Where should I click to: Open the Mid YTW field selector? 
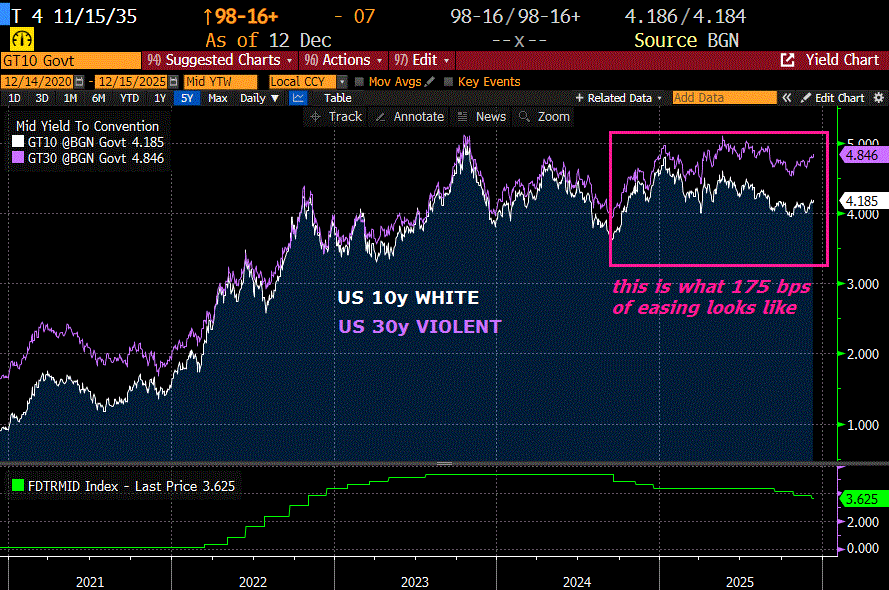[x=220, y=82]
